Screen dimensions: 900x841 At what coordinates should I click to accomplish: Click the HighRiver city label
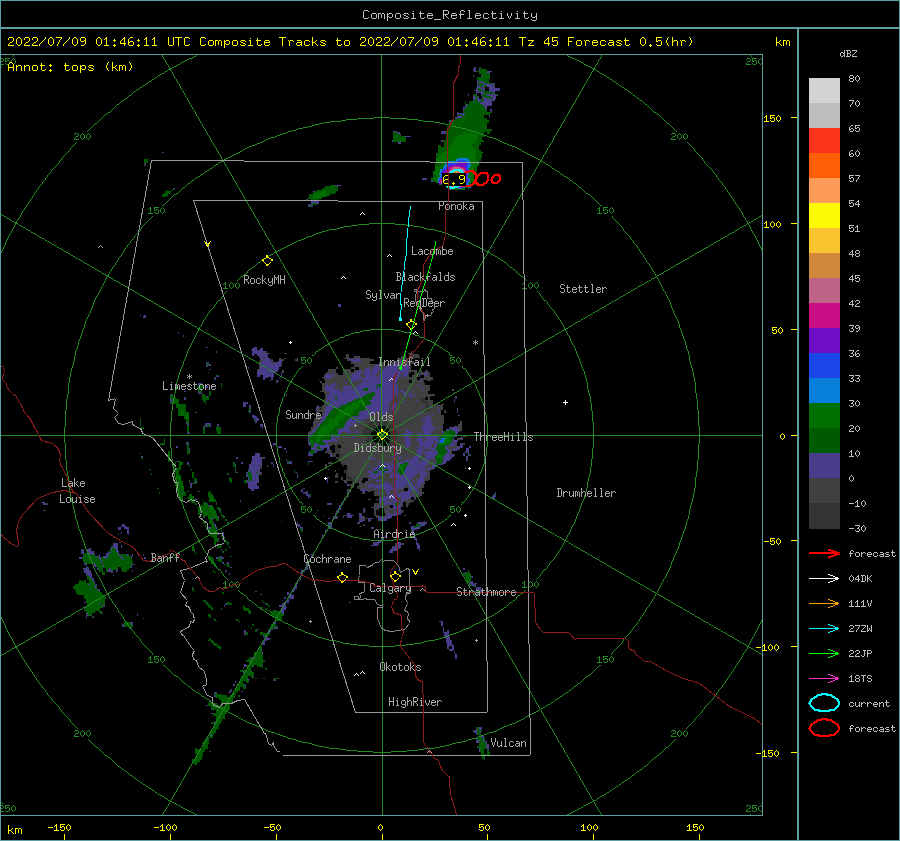point(415,702)
